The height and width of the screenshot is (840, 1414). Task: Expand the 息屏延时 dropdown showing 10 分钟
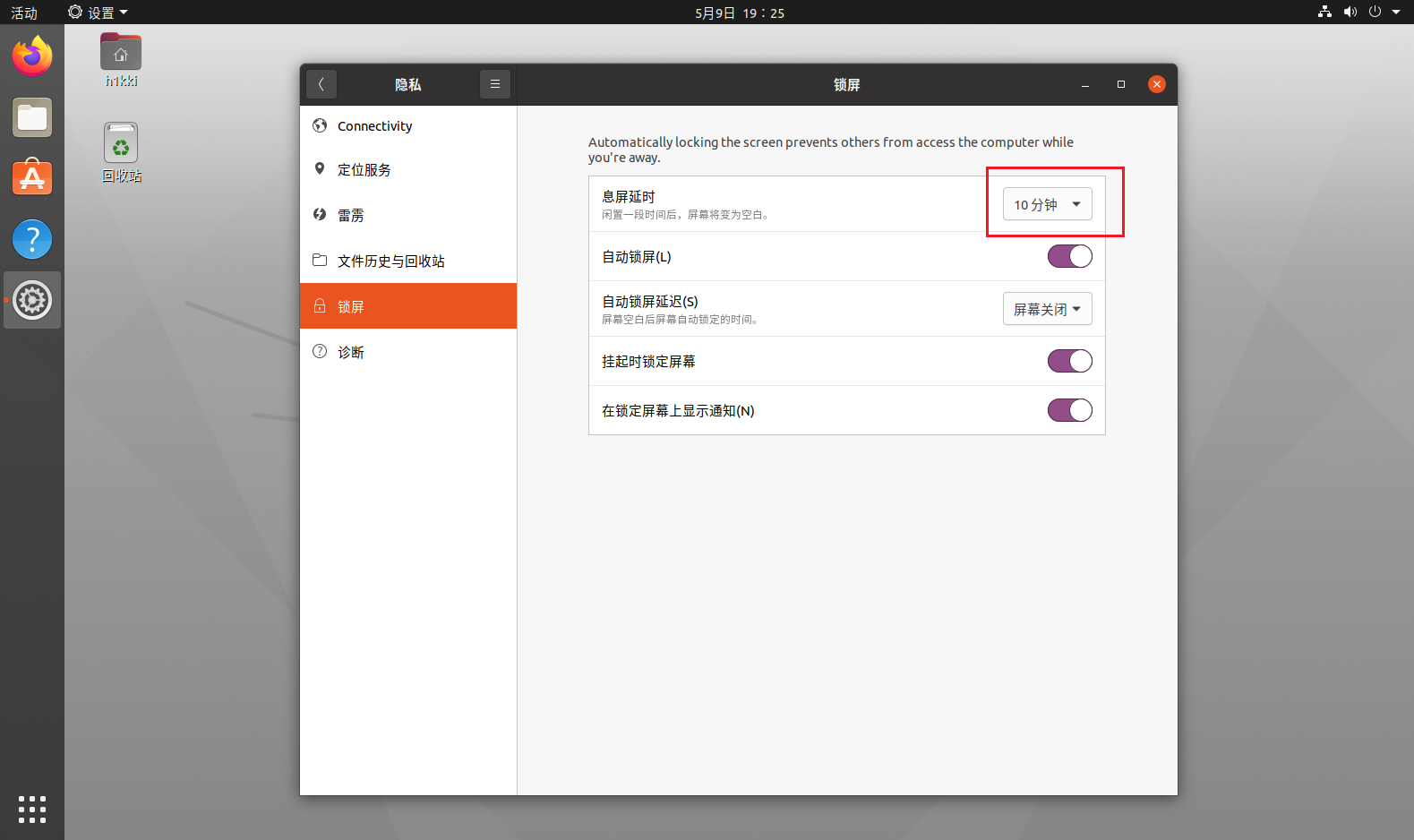click(1048, 204)
